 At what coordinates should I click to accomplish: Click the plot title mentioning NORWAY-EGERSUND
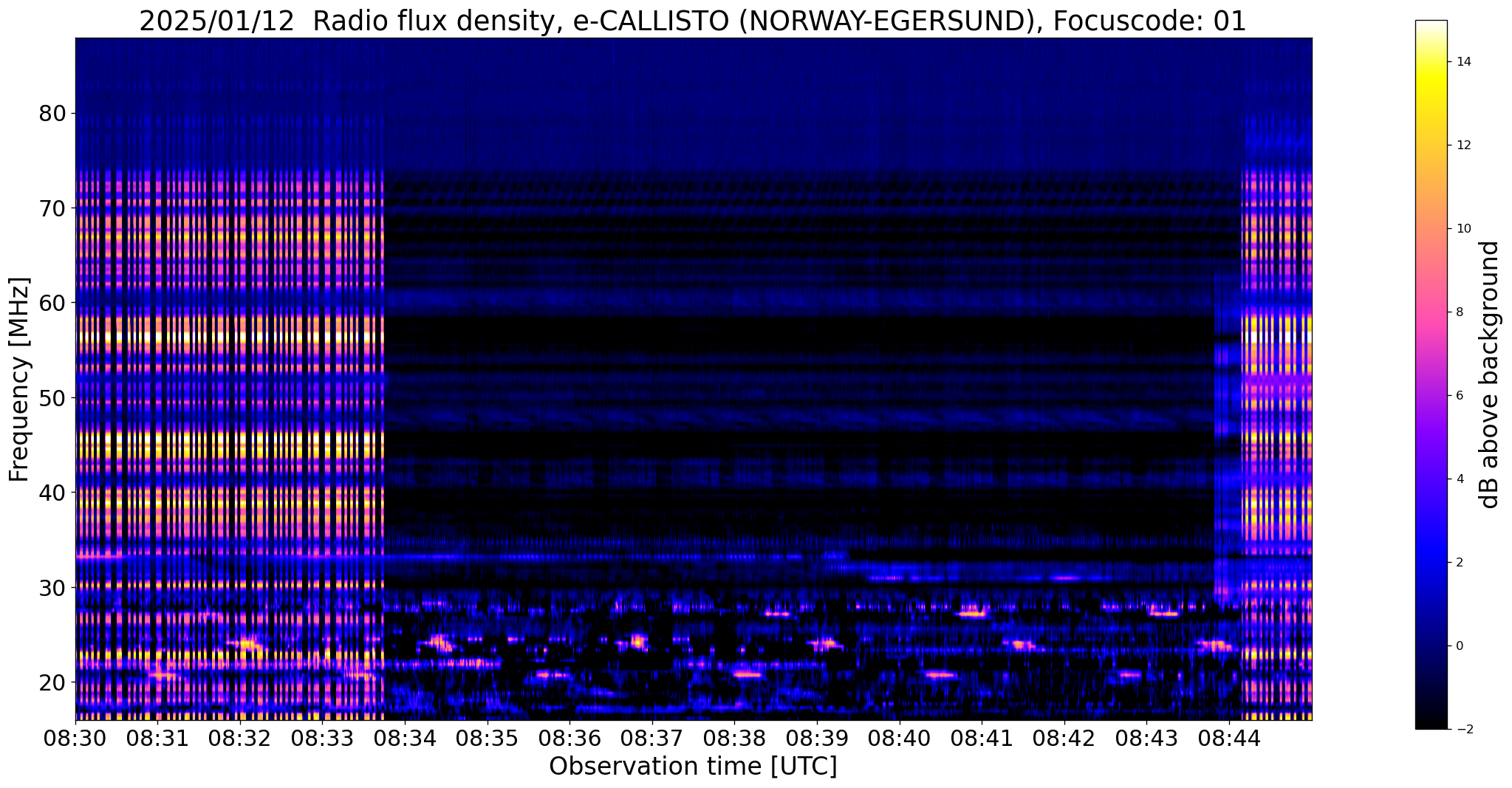tap(693, 21)
